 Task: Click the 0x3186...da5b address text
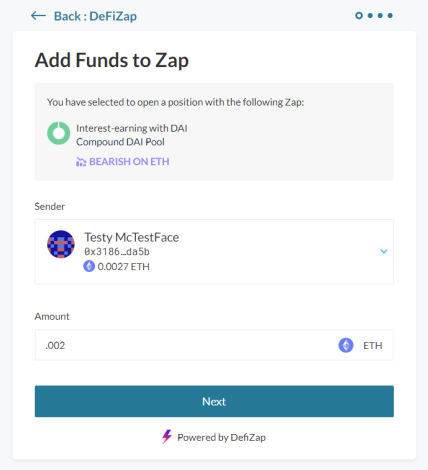coord(117,252)
